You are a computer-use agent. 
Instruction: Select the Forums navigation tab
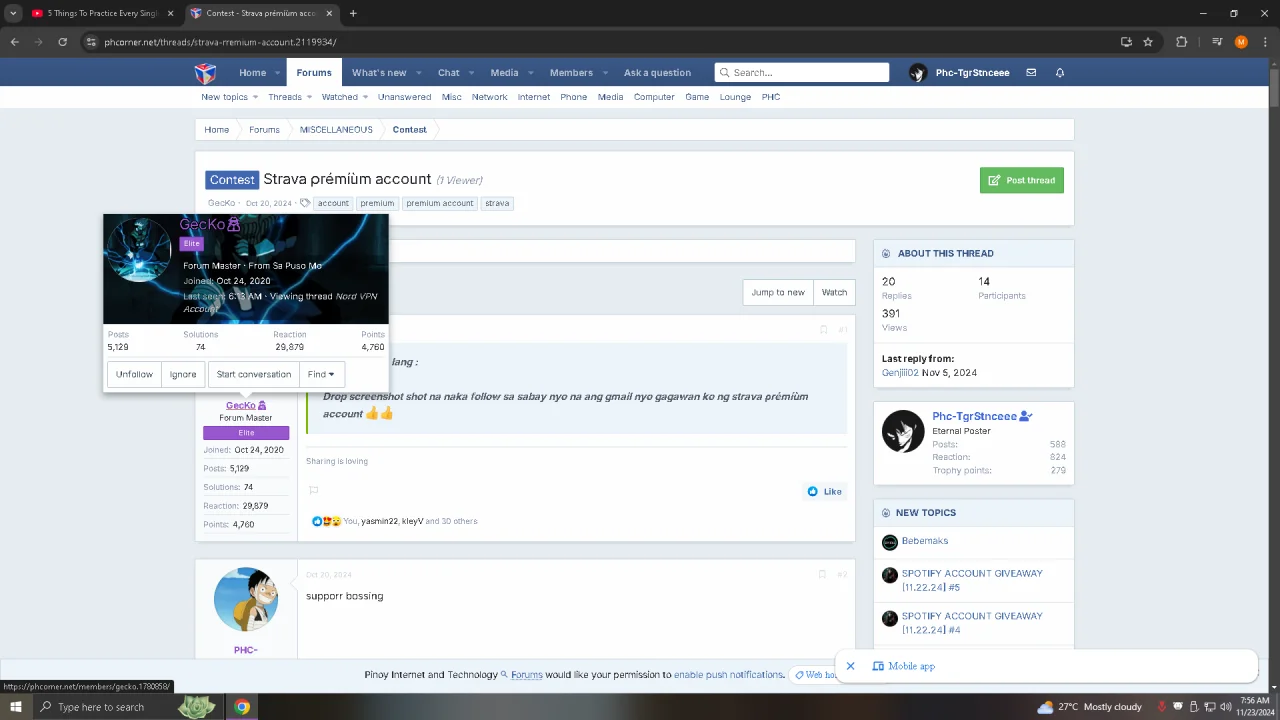(x=314, y=73)
